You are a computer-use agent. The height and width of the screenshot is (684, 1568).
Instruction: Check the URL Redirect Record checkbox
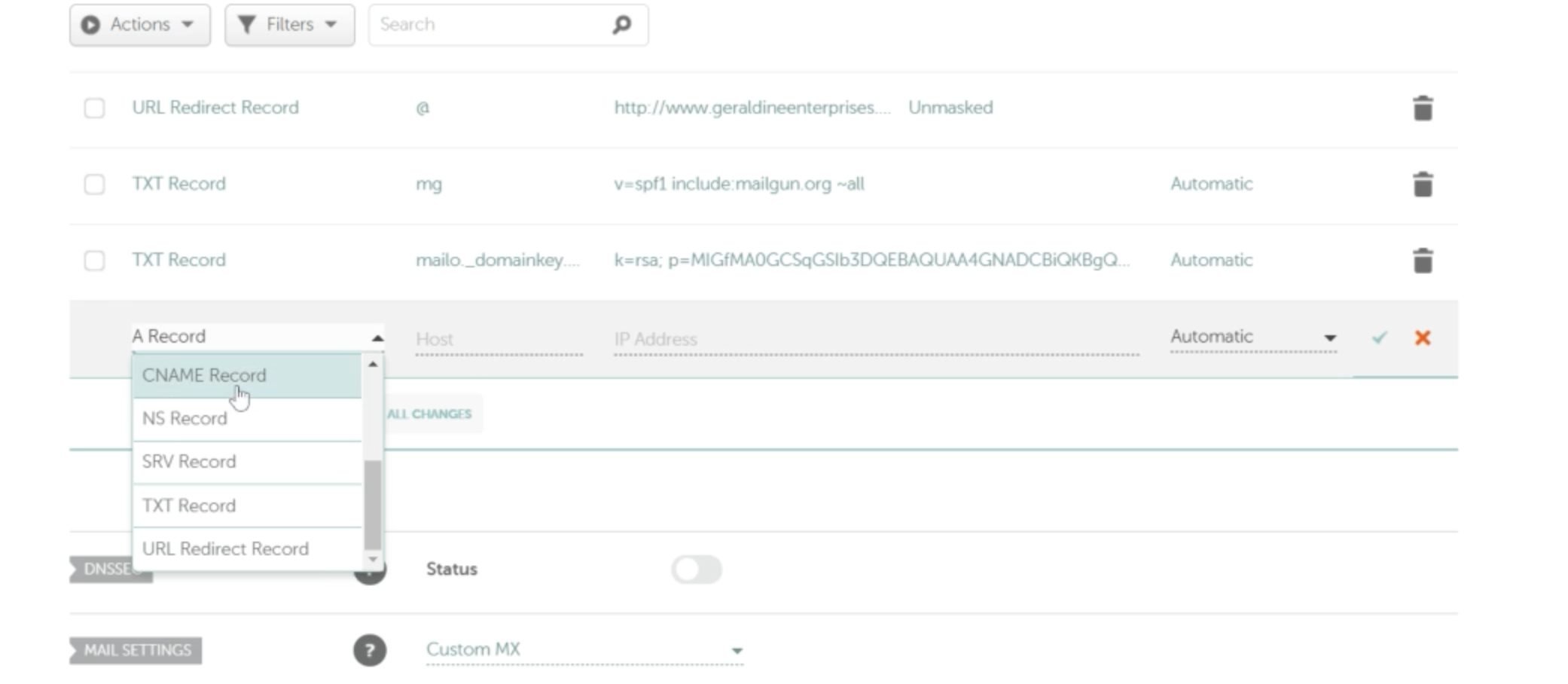tap(94, 108)
